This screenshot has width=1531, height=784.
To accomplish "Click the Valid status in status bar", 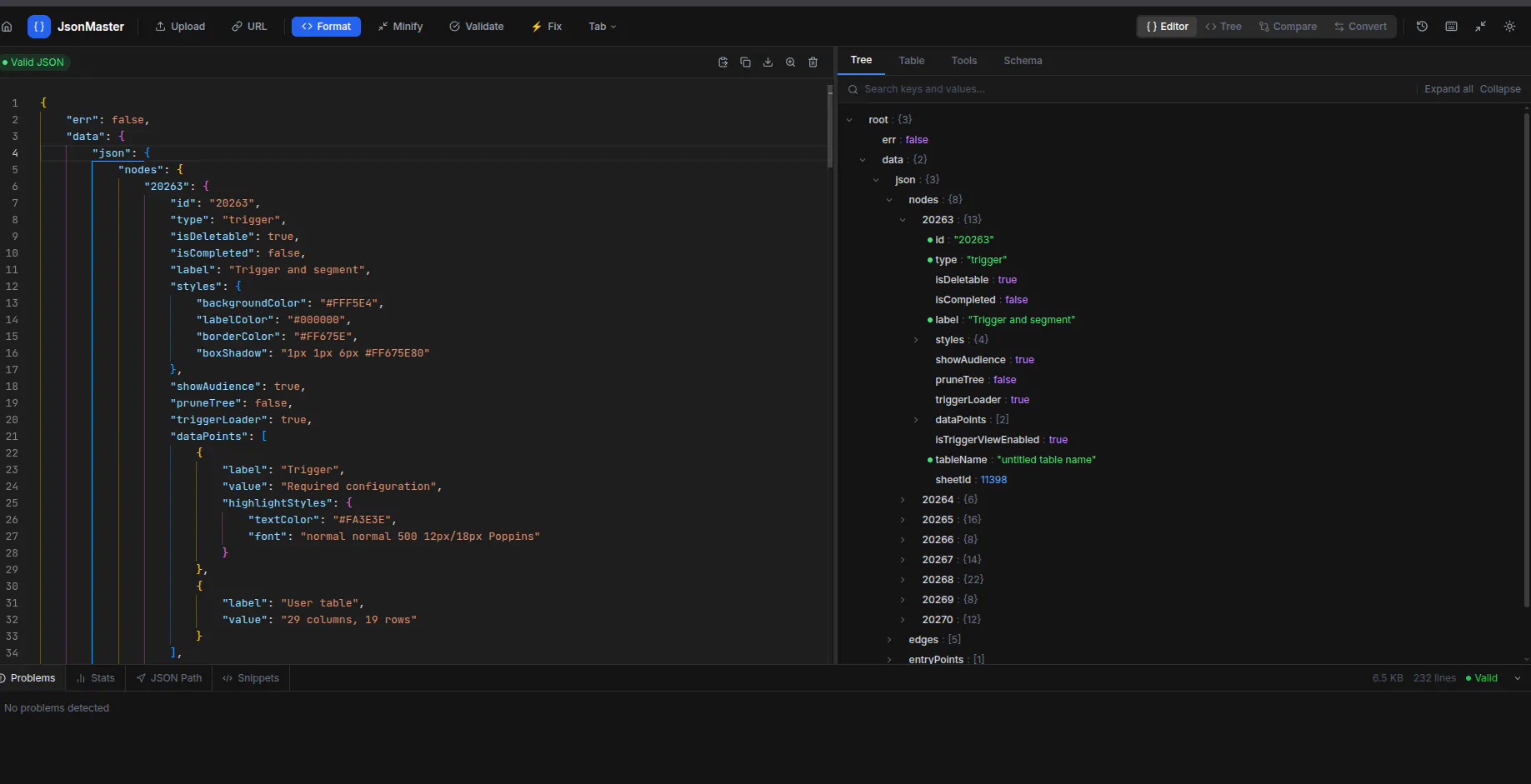I will 1482,678.
